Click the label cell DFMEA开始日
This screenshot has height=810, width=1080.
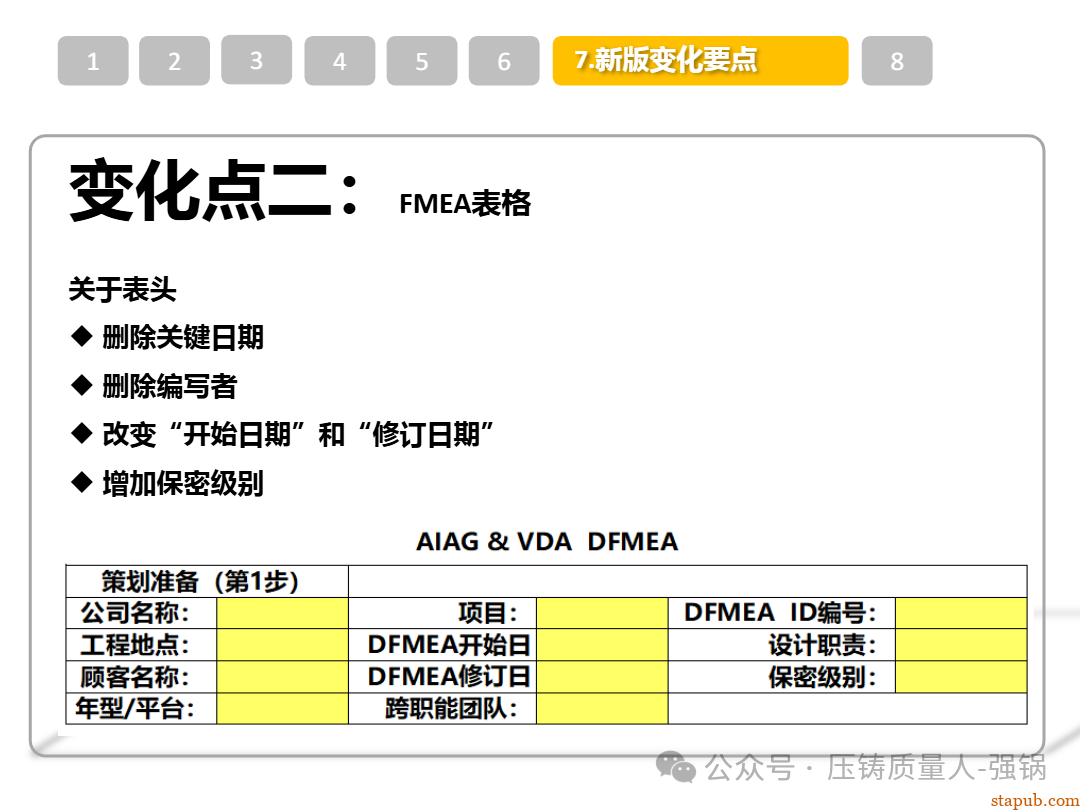coord(443,645)
